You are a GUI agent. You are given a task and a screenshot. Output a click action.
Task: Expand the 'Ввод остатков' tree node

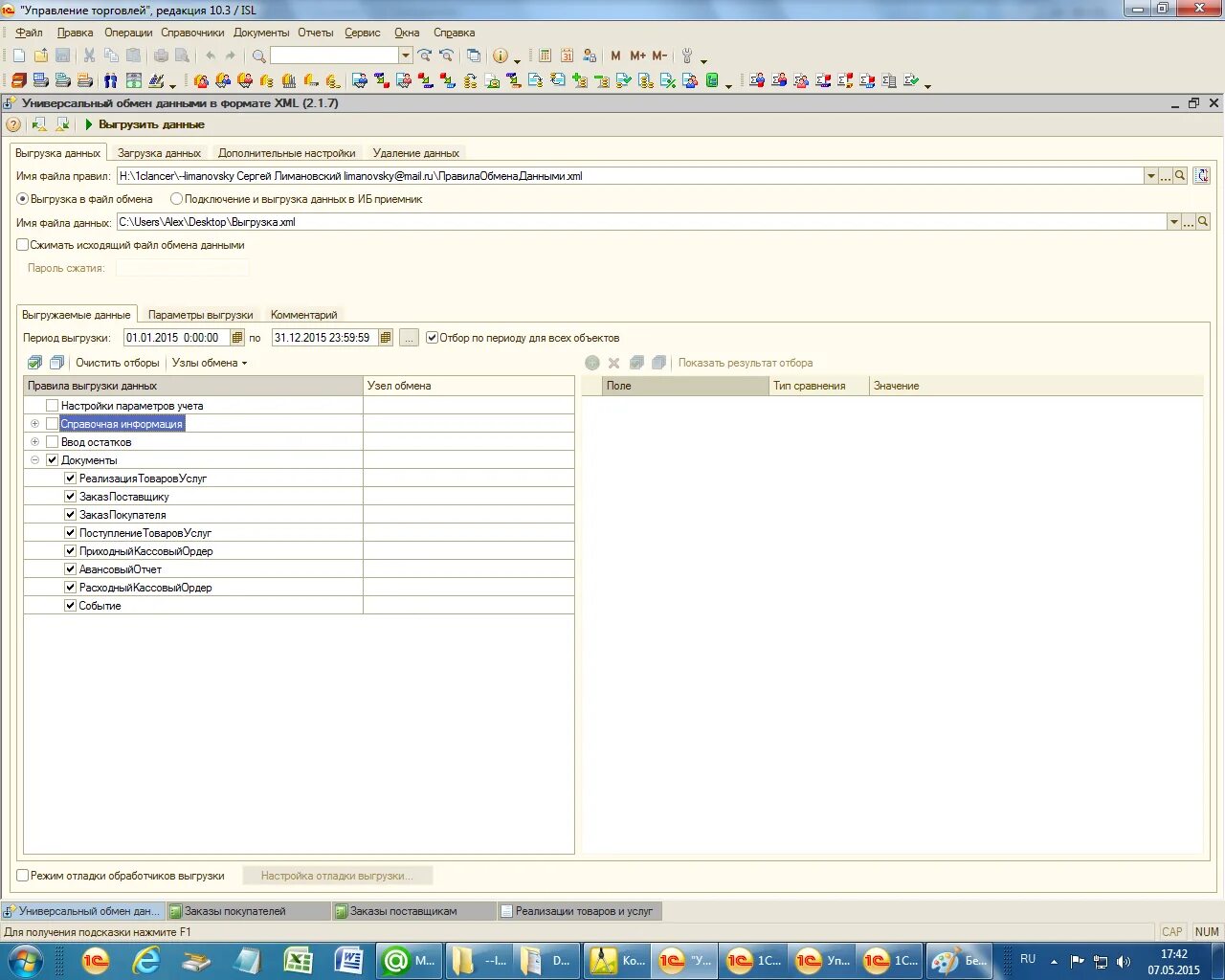(x=34, y=442)
